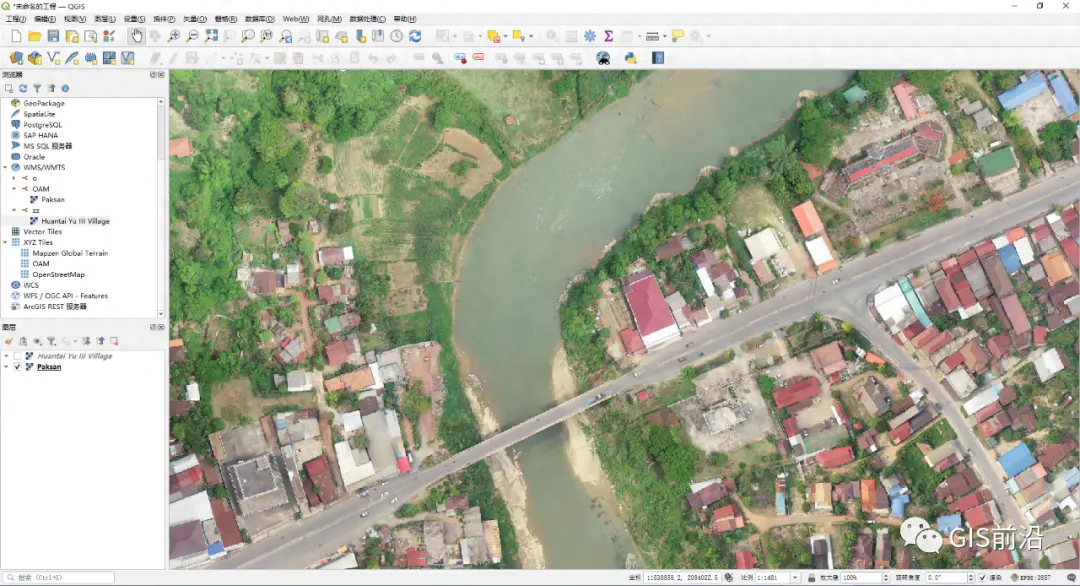Click the Refresh map canvas icon
Viewport: 1080px width, 586px height.
[x=415, y=36]
